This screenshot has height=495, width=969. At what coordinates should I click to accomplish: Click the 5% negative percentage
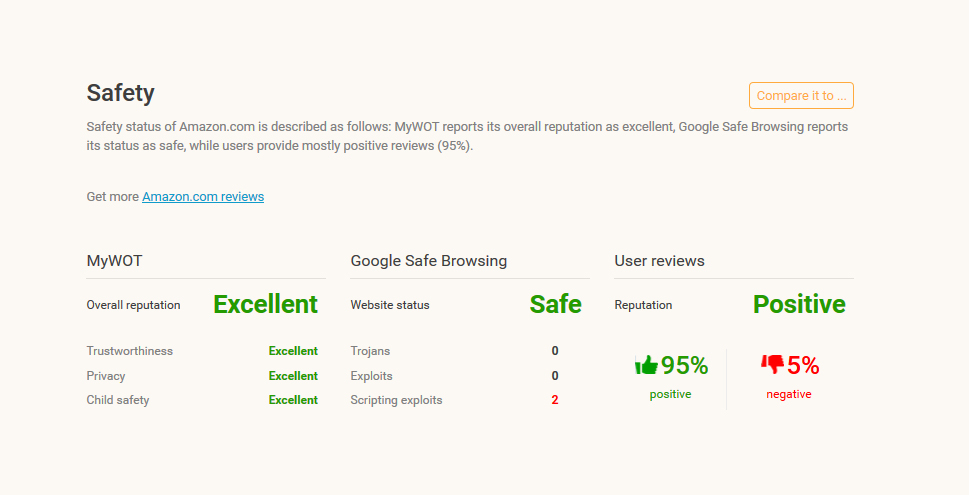[803, 366]
